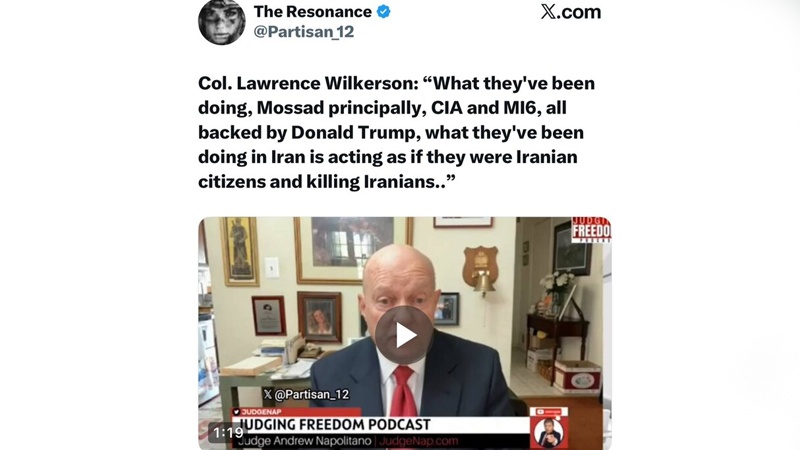The width and height of the screenshot is (800, 450).
Task: Open The Resonance profile avatar
Action: tap(221, 22)
